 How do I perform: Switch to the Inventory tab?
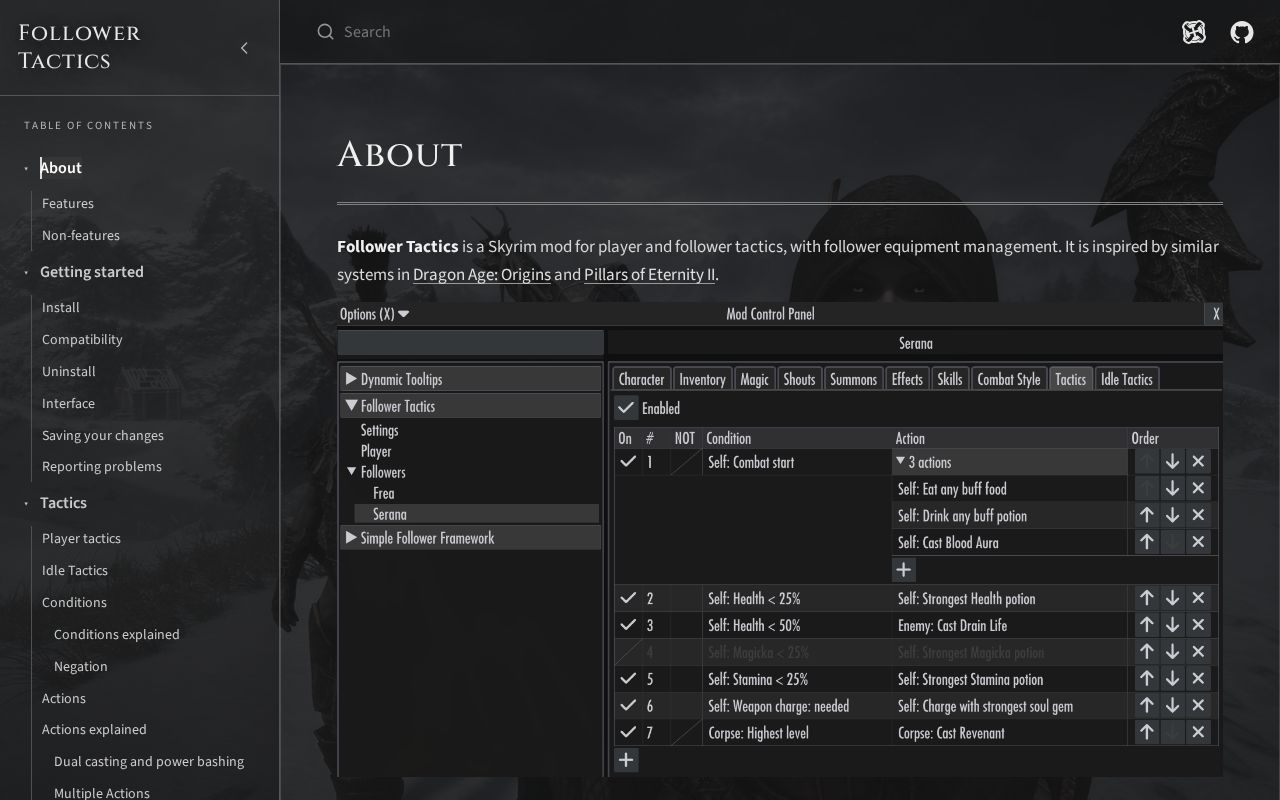[x=702, y=379]
